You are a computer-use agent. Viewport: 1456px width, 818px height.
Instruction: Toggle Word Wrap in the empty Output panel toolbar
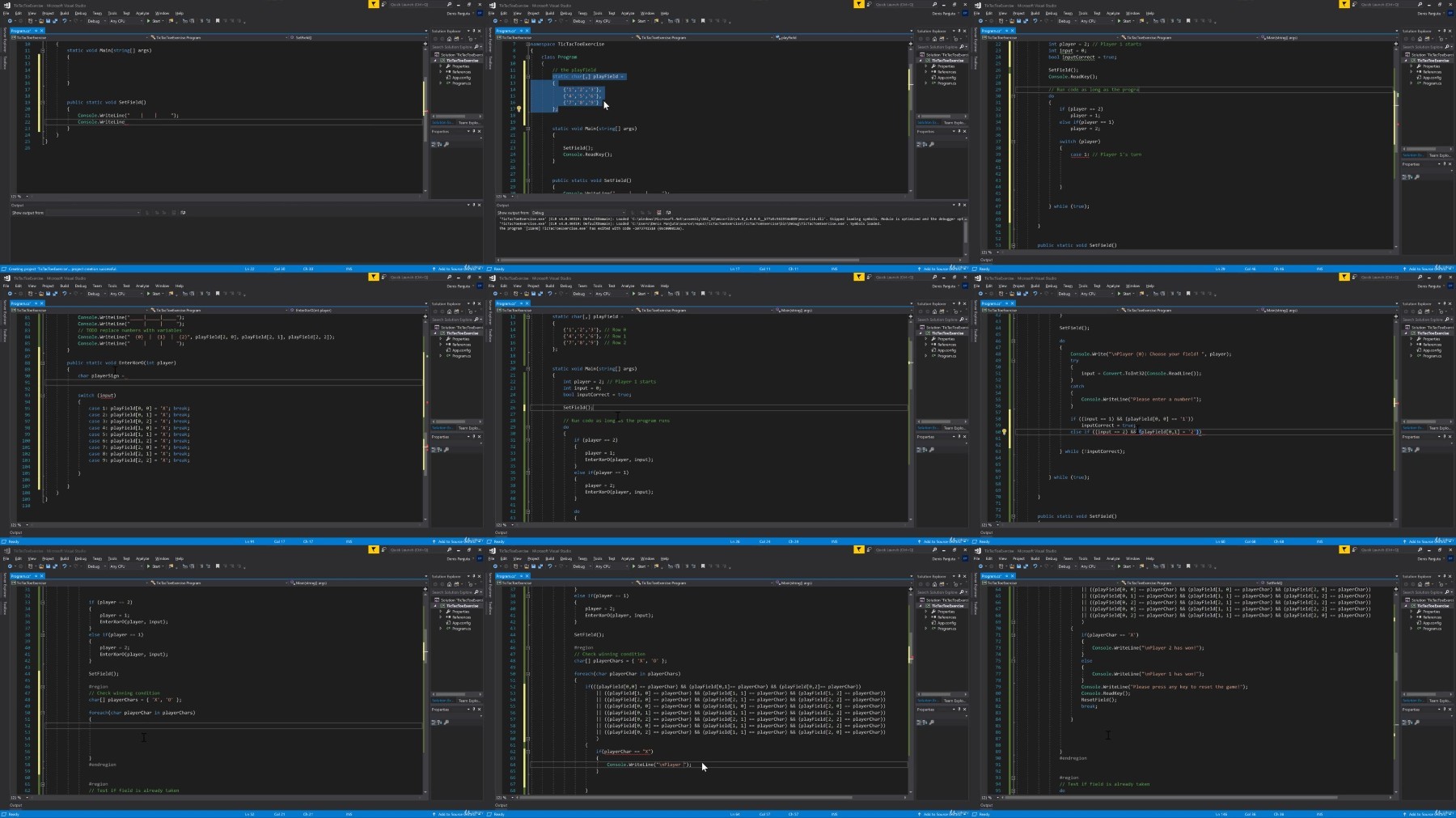pyautogui.click(x=183, y=213)
